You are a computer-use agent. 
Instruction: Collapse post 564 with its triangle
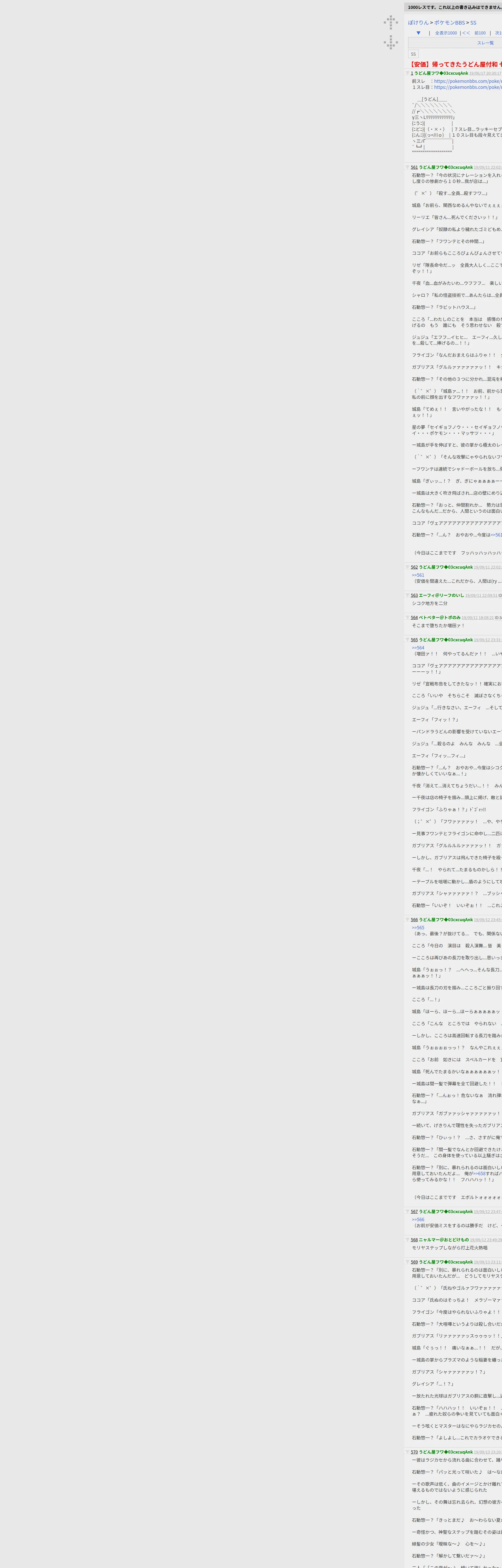(408, 617)
